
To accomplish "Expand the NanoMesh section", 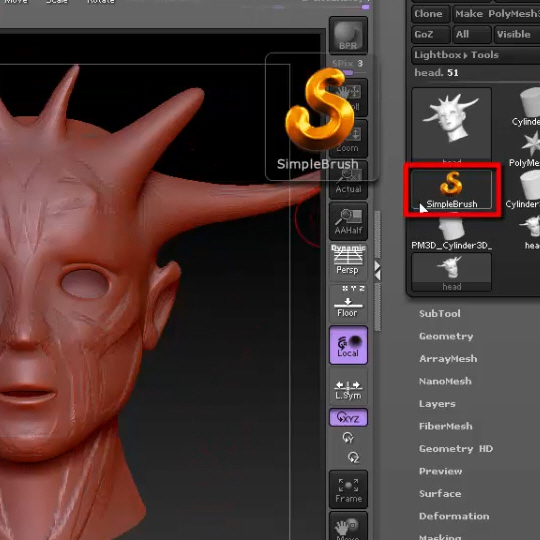I will coord(445,381).
